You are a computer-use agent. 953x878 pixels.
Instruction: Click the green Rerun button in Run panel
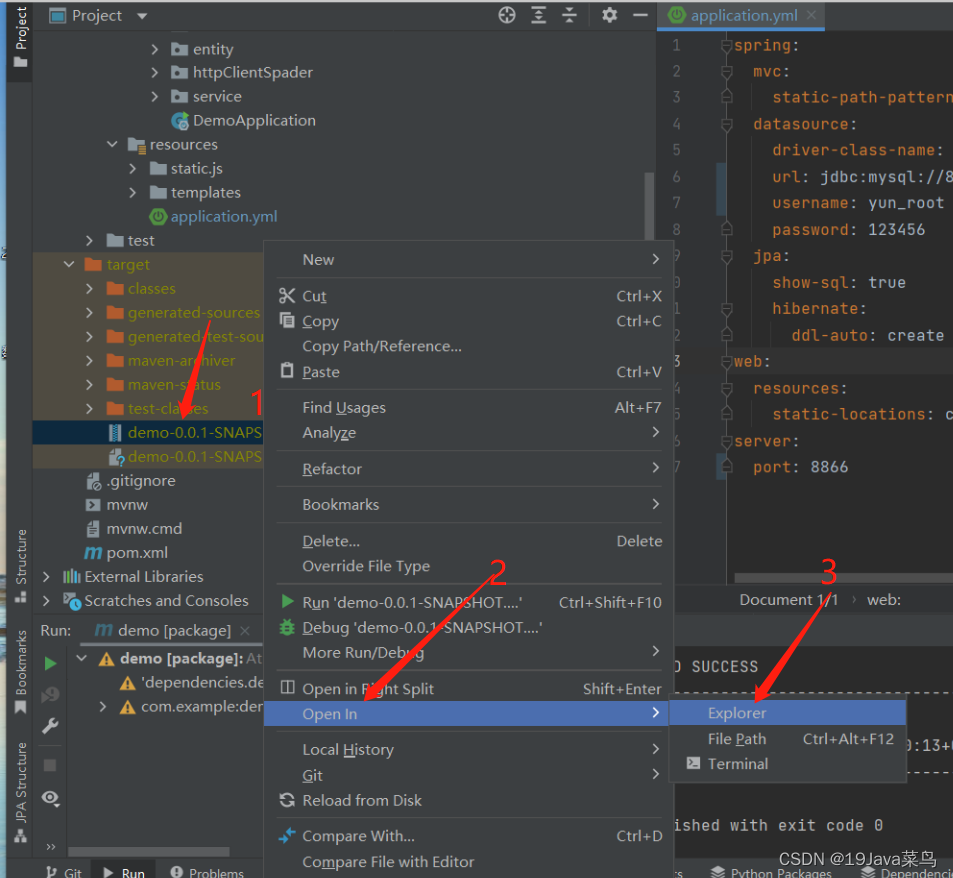(x=50, y=664)
